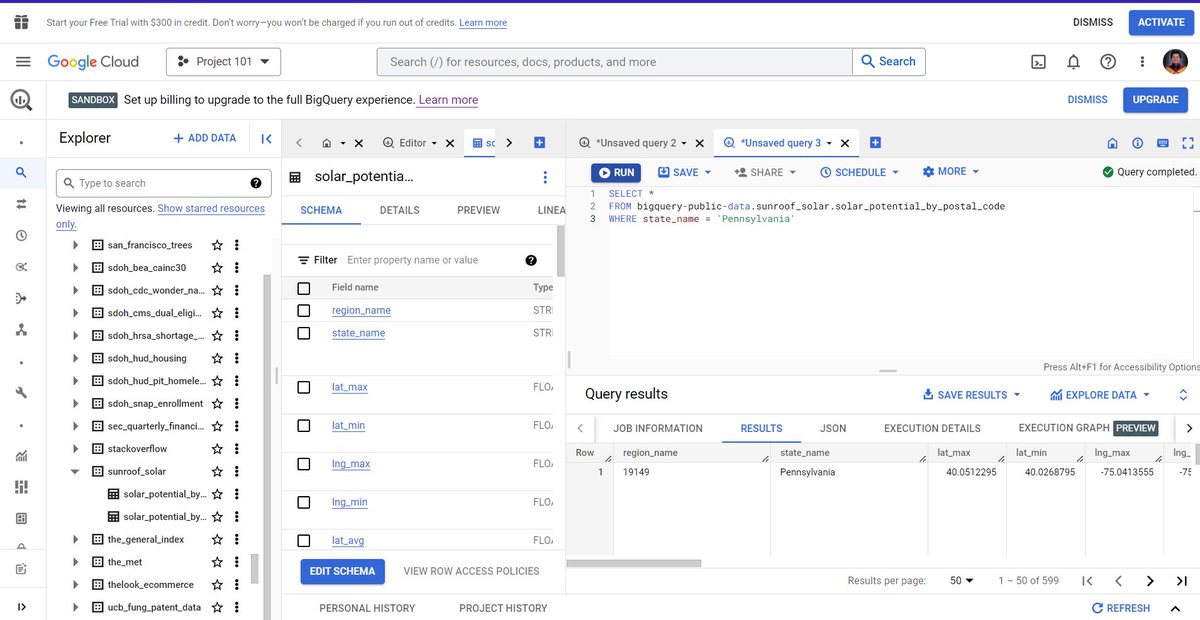Viewport: 1200px width, 620px height.
Task: Open the EXECUTION GRAPH tab
Action: tap(1088, 428)
